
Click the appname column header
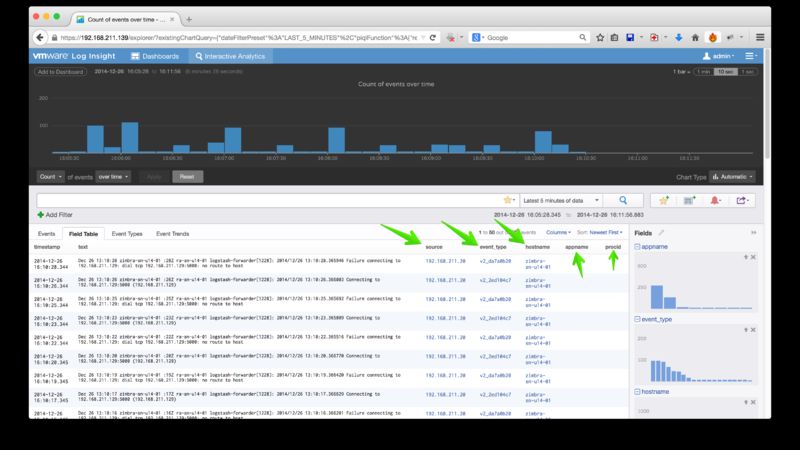577,247
